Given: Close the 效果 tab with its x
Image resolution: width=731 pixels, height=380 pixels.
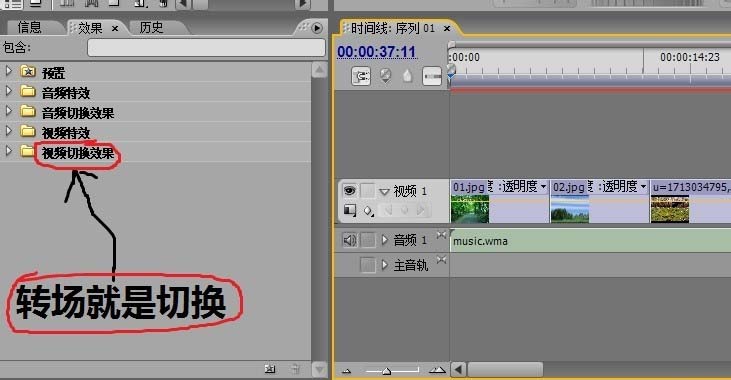Looking at the screenshot, I should pos(115,29).
